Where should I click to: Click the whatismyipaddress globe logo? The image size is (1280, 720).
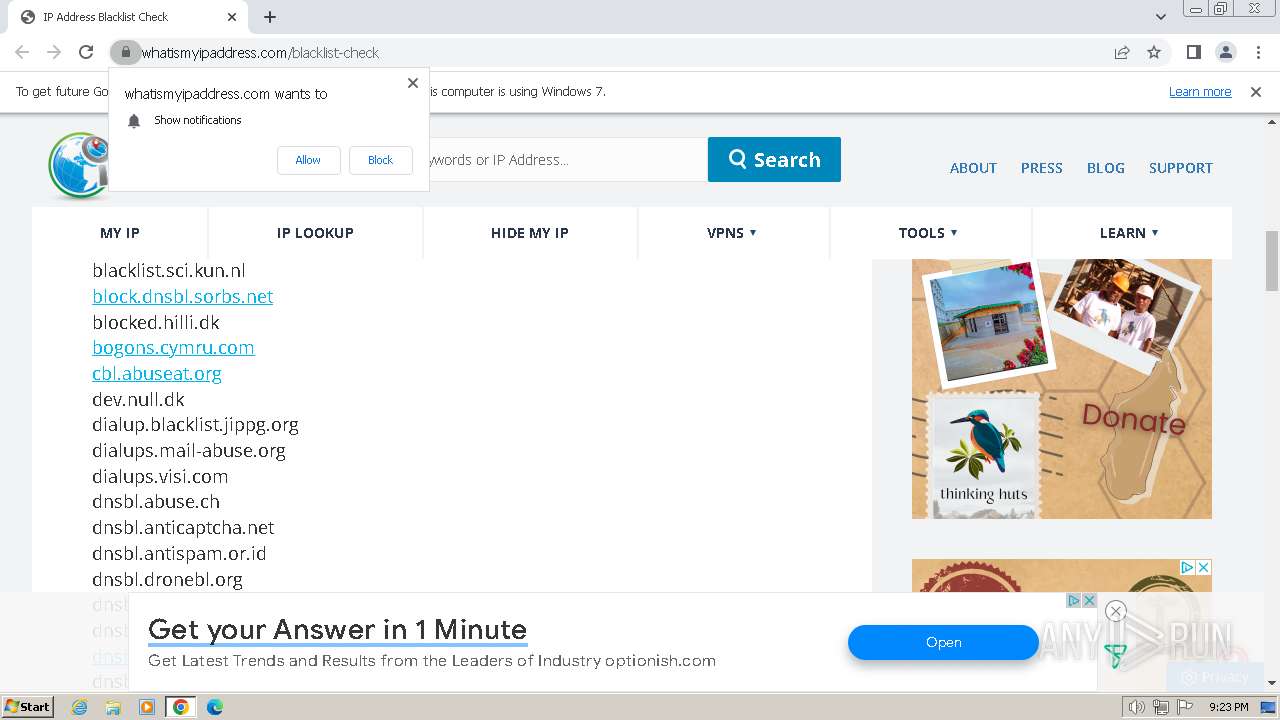coord(78,165)
